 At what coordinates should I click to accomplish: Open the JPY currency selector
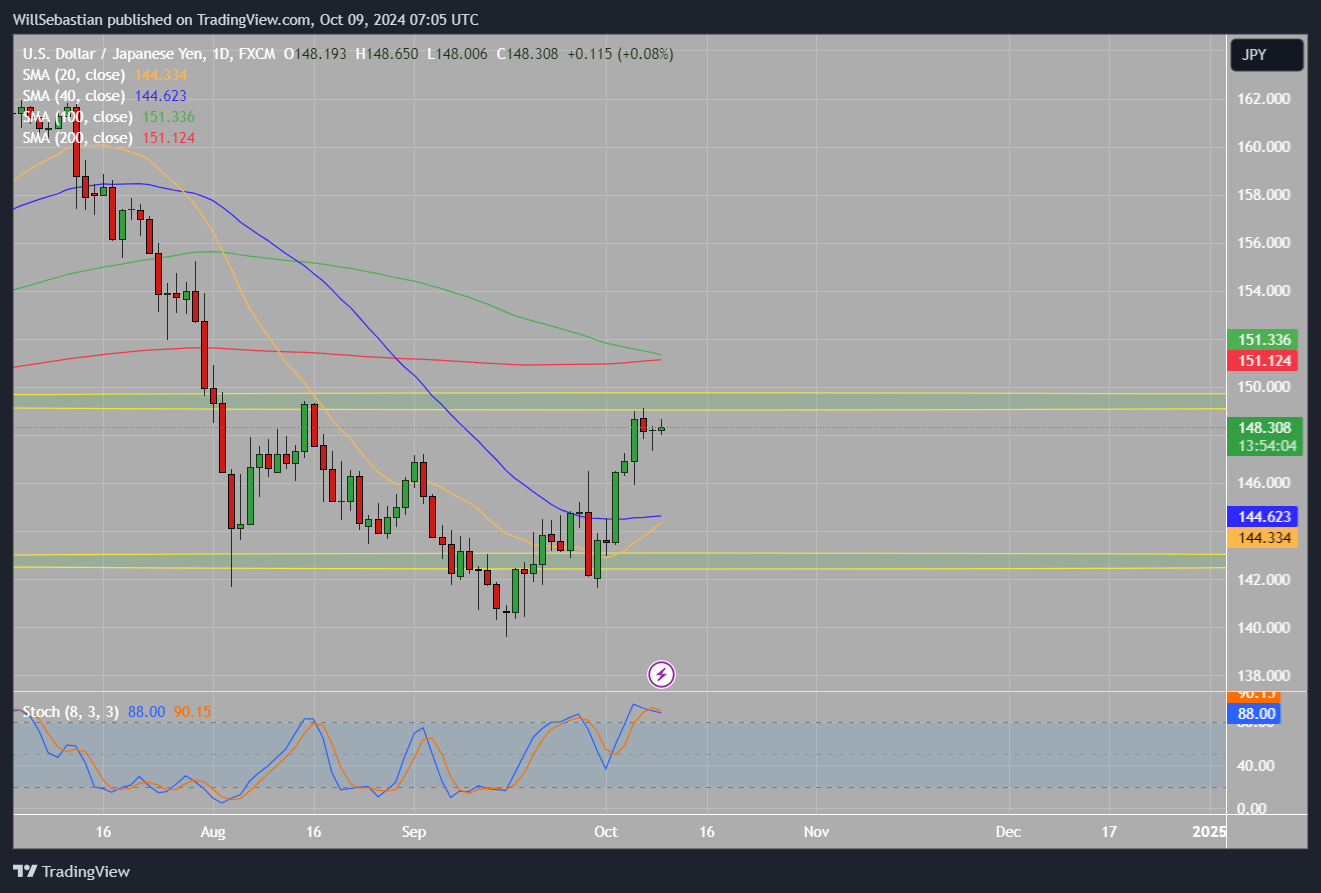1267,55
